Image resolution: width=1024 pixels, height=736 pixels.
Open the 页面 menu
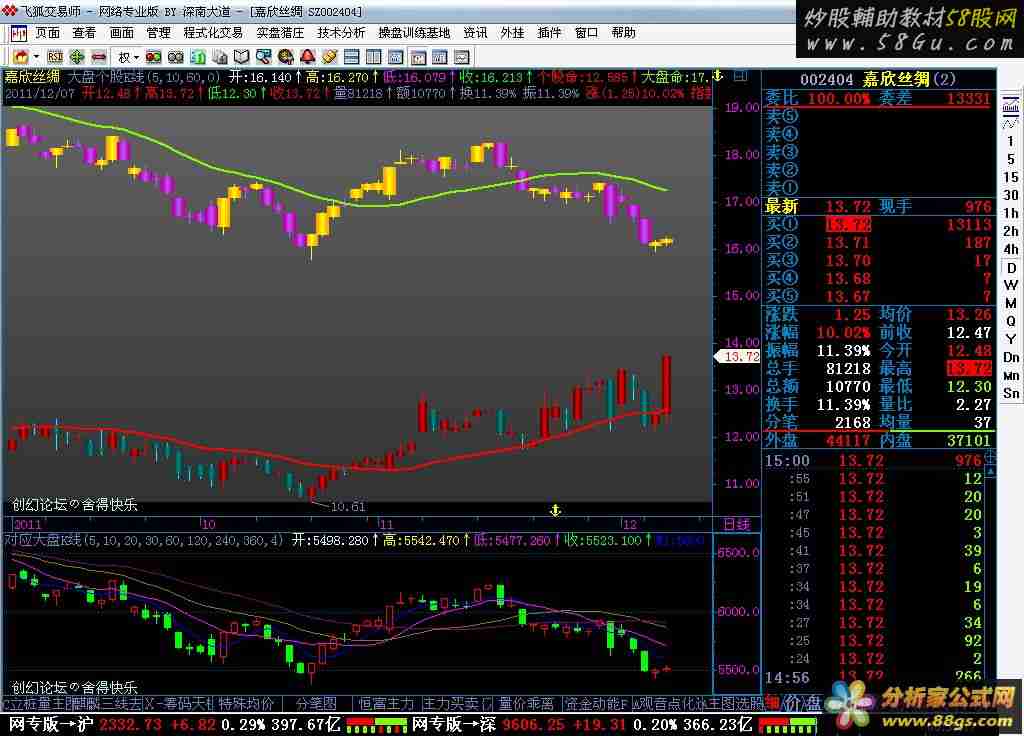[x=47, y=33]
